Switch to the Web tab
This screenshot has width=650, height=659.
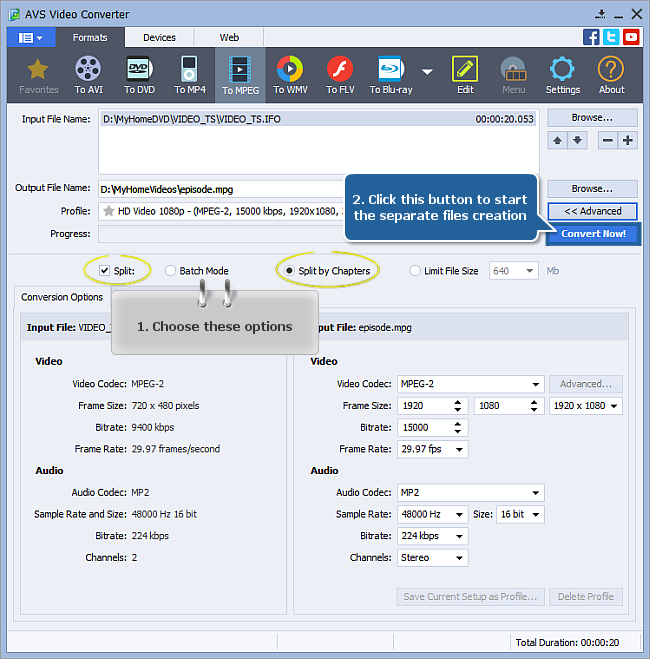pyautogui.click(x=229, y=37)
